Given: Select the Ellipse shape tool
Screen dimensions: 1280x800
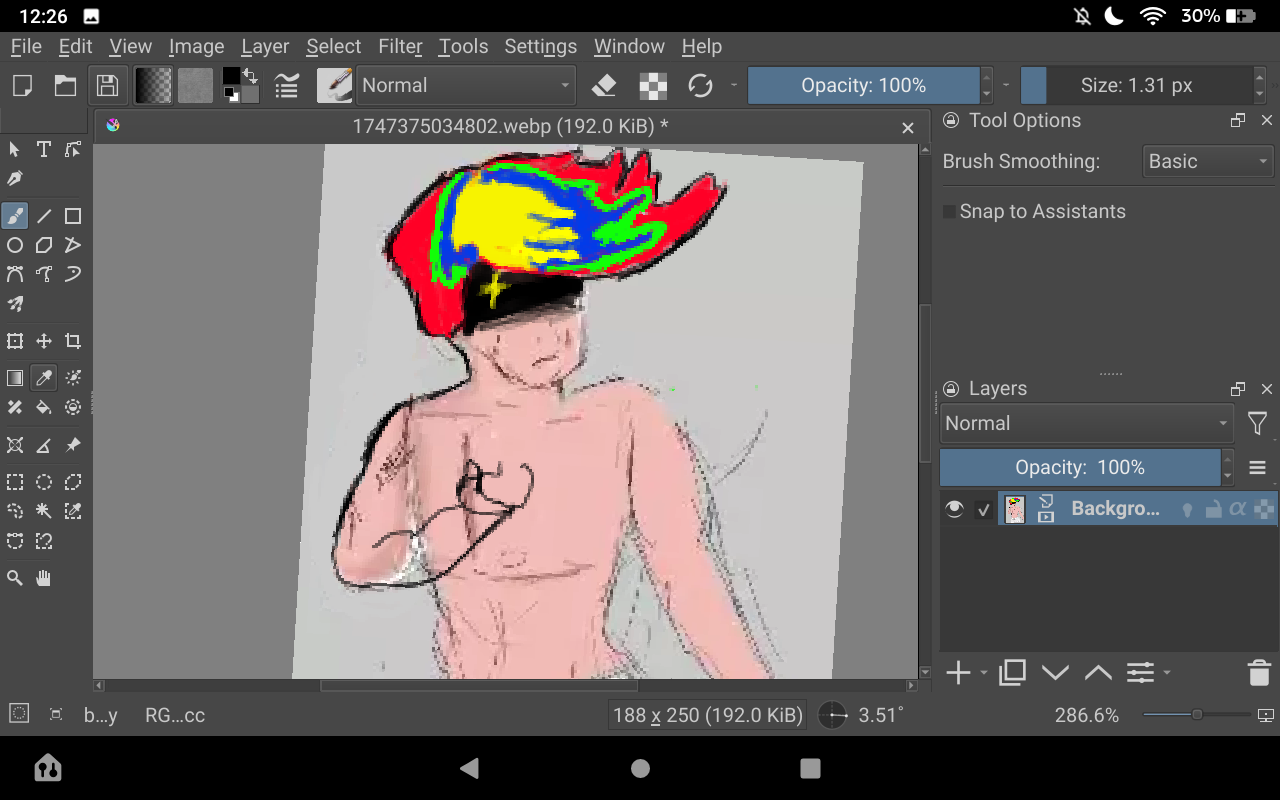Looking at the screenshot, I should pos(15,245).
